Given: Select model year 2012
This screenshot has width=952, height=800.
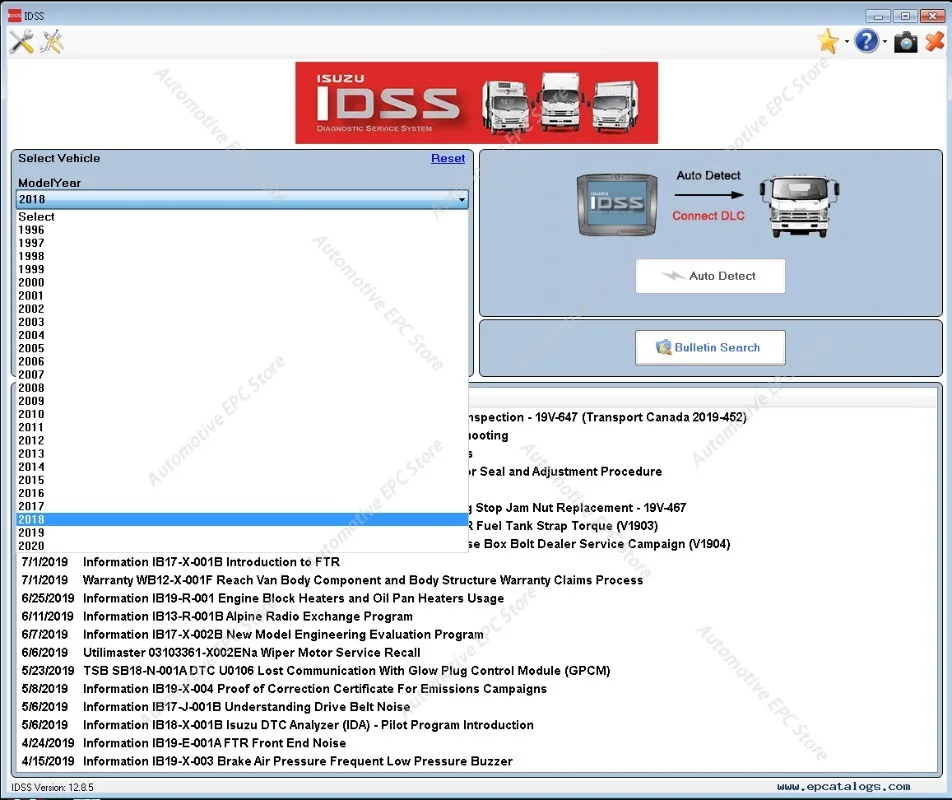Looking at the screenshot, I should (x=242, y=440).
